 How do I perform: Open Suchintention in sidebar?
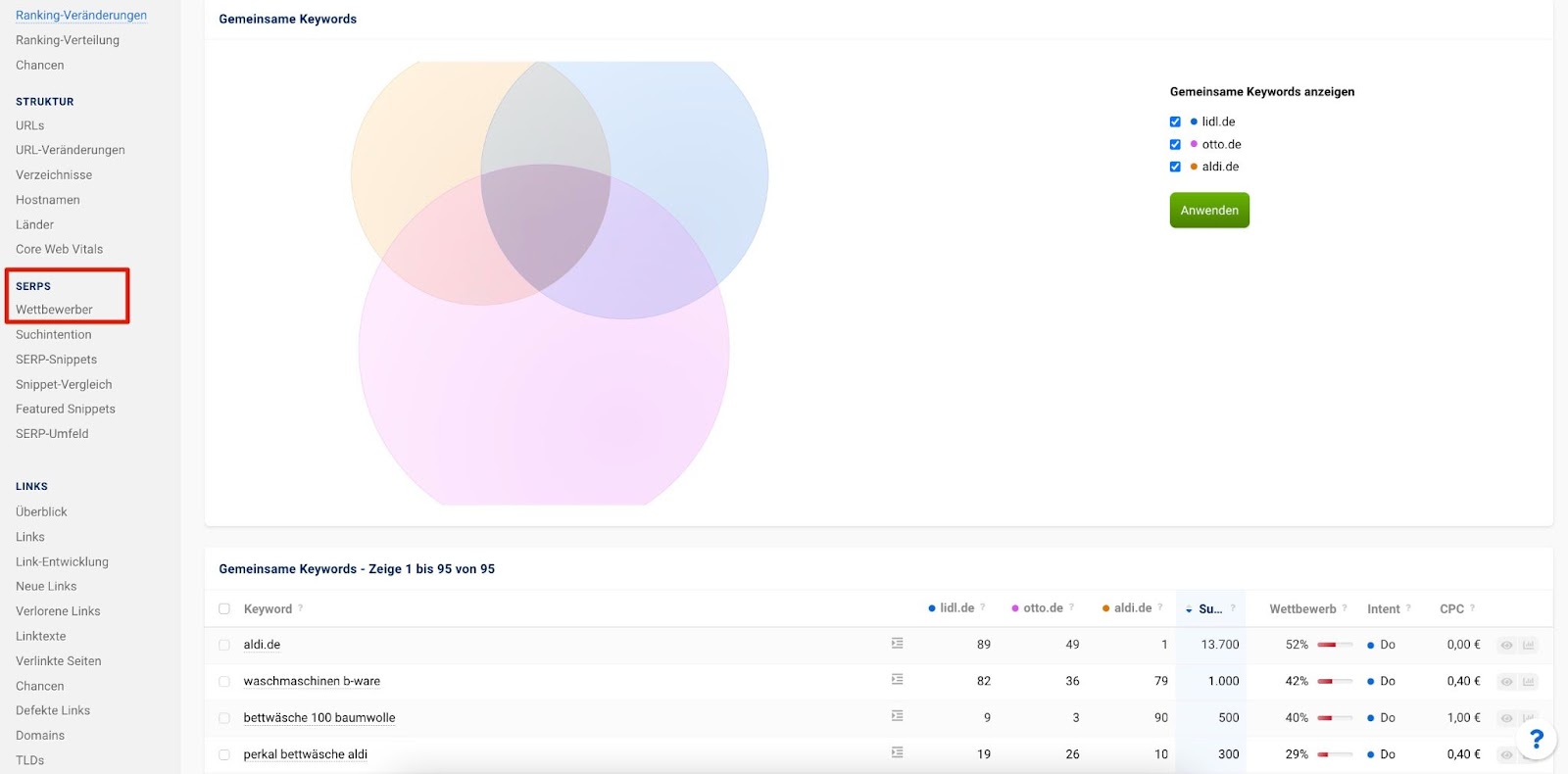pyautogui.click(x=53, y=334)
